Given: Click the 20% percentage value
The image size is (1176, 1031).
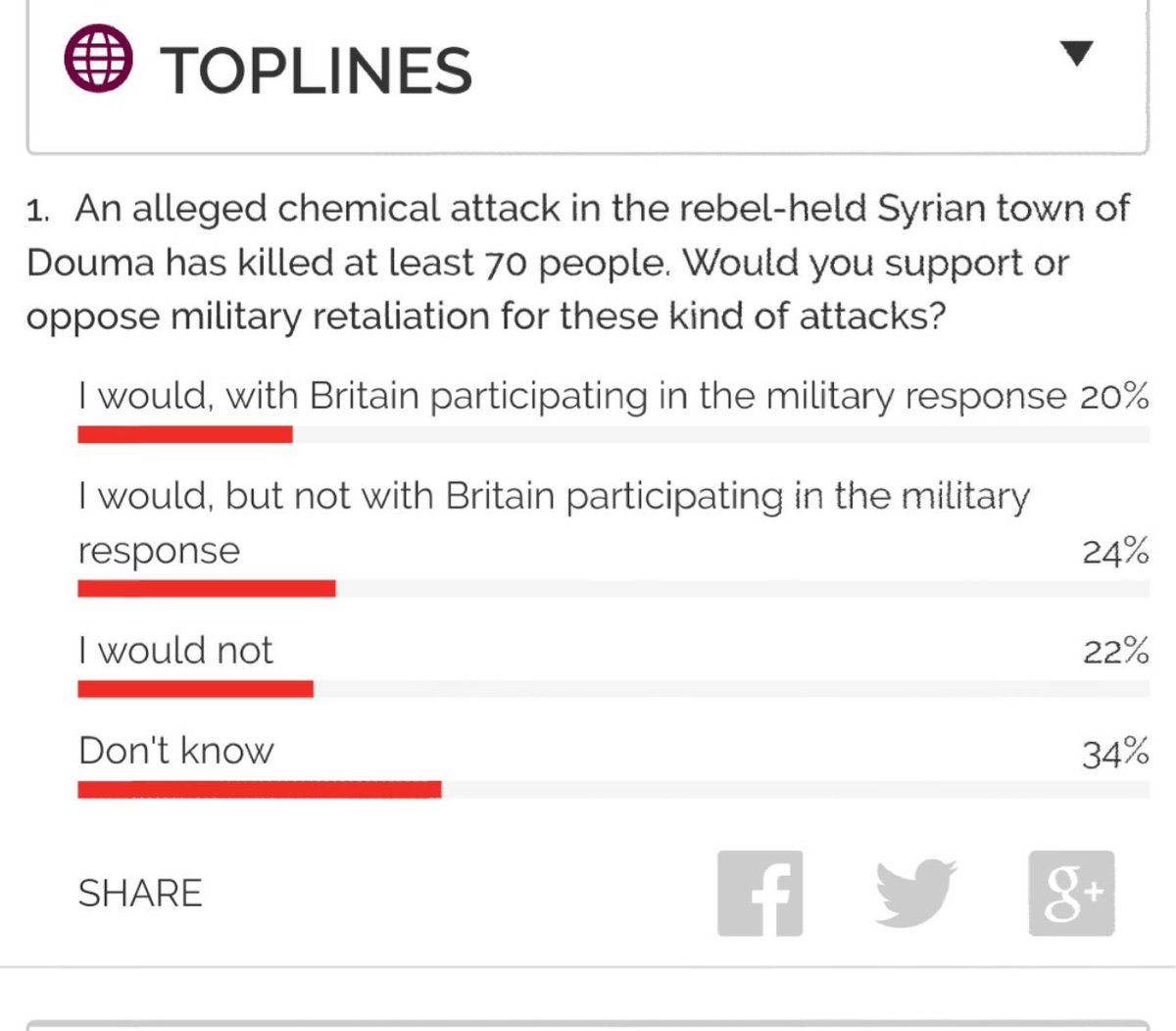Looking at the screenshot, I should 1115,396.
